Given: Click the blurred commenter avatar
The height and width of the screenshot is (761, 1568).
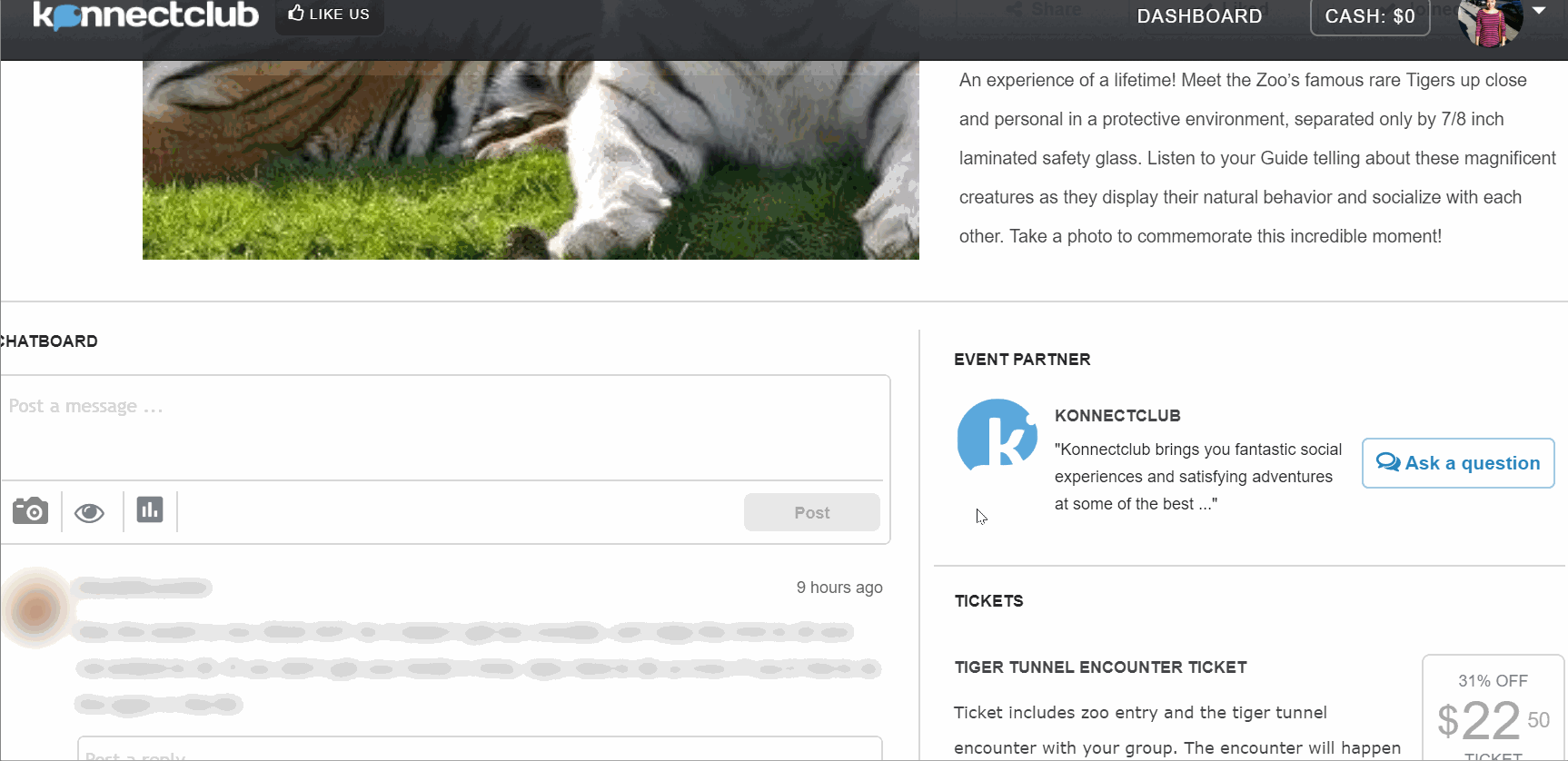Looking at the screenshot, I should [36, 609].
